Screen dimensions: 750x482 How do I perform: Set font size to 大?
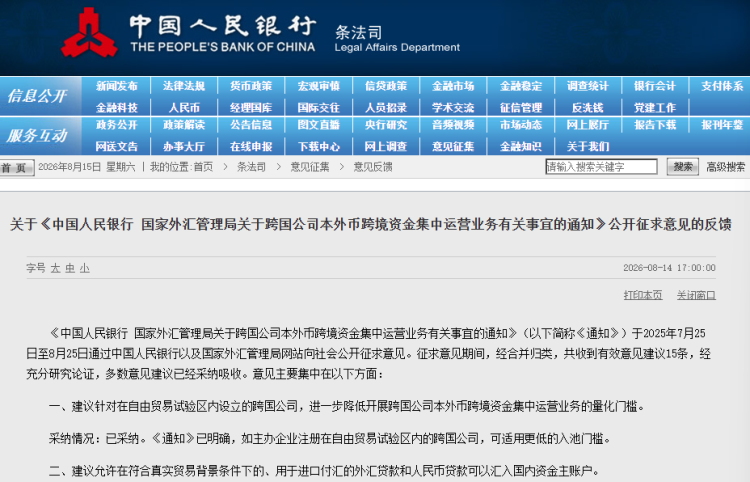(55, 268)
